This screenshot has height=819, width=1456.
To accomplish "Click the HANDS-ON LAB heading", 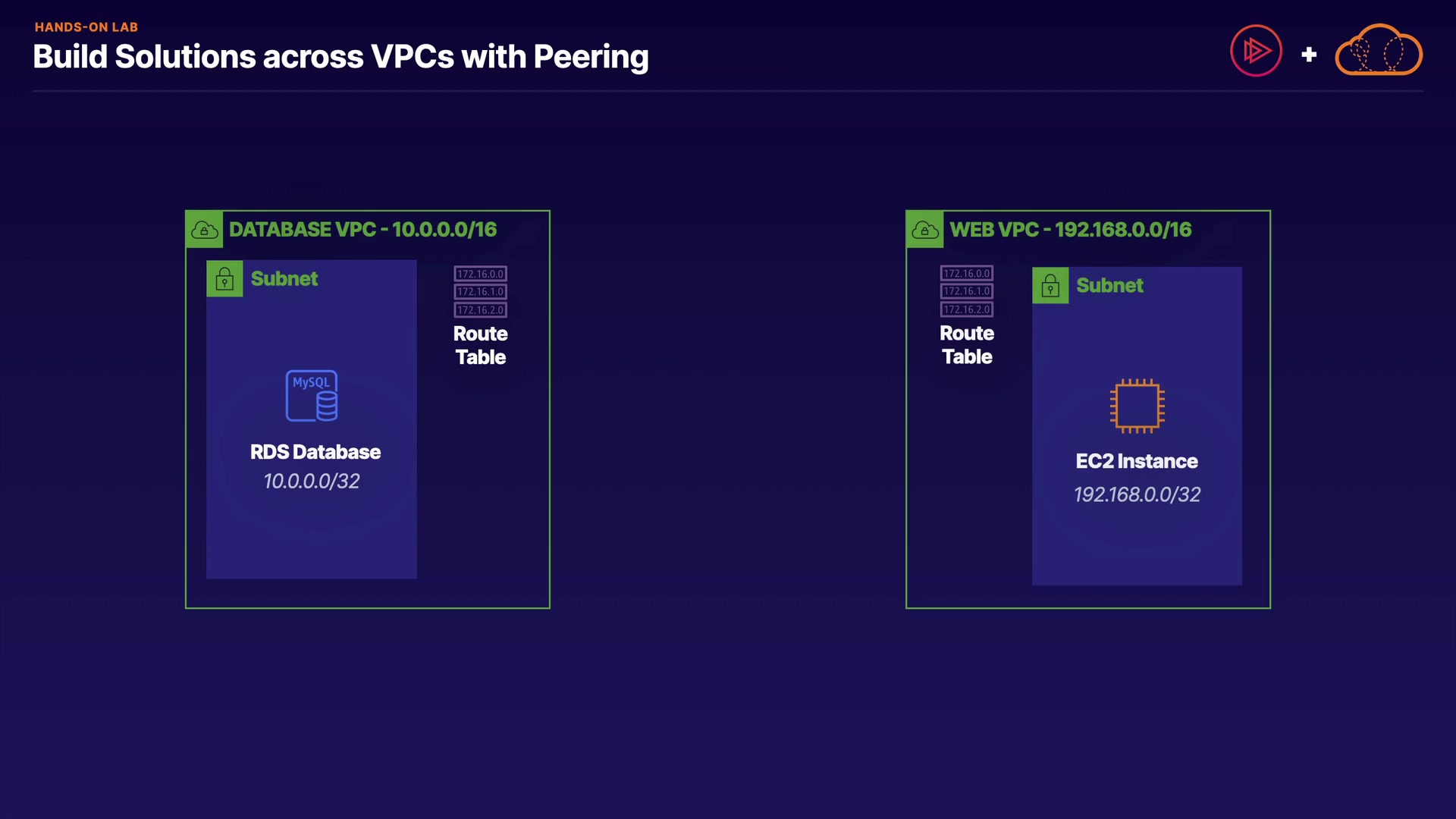I will tap(86, 27).
